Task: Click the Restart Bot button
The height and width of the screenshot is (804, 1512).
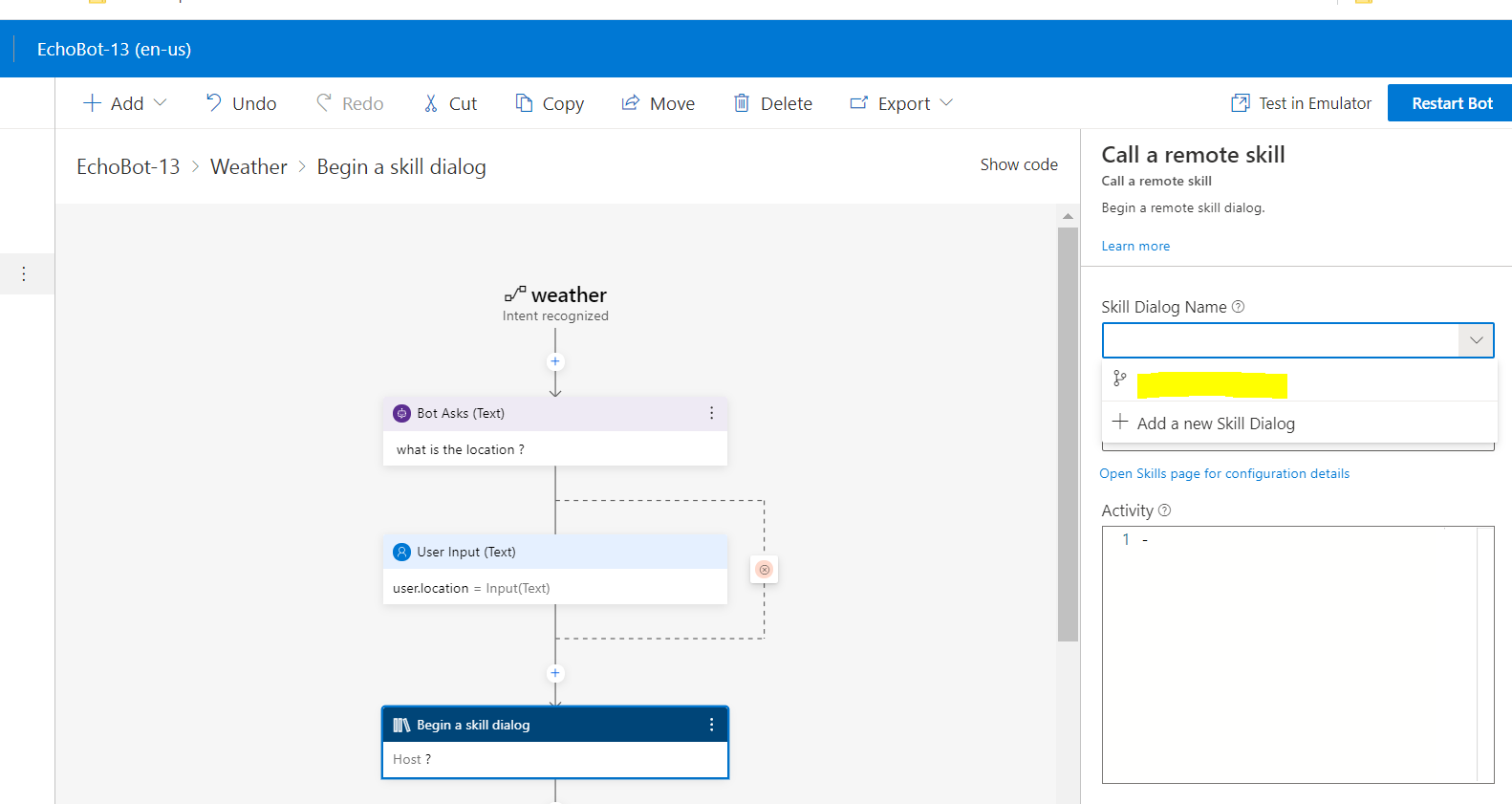Action: (x=1451, y=103)
